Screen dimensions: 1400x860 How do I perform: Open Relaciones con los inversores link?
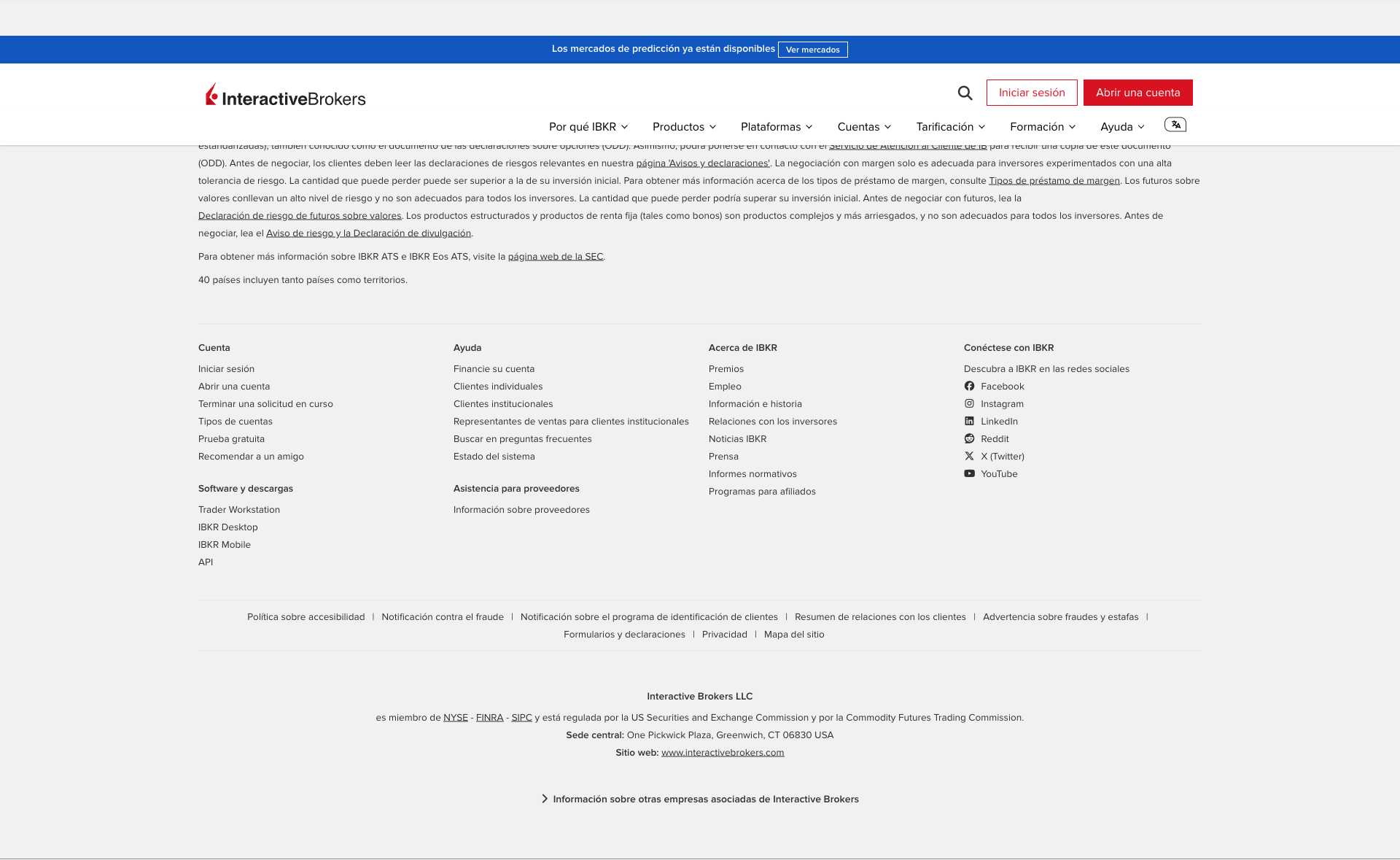tap(772, 422)
